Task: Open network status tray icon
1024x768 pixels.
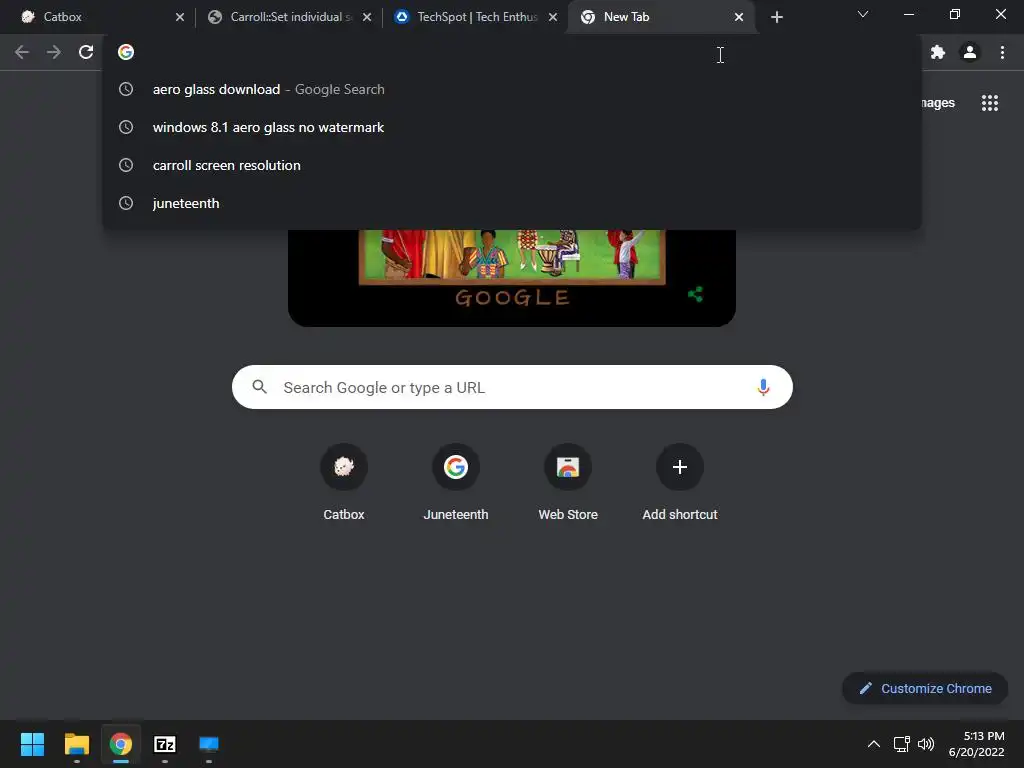Action: (x=902, y=744)
